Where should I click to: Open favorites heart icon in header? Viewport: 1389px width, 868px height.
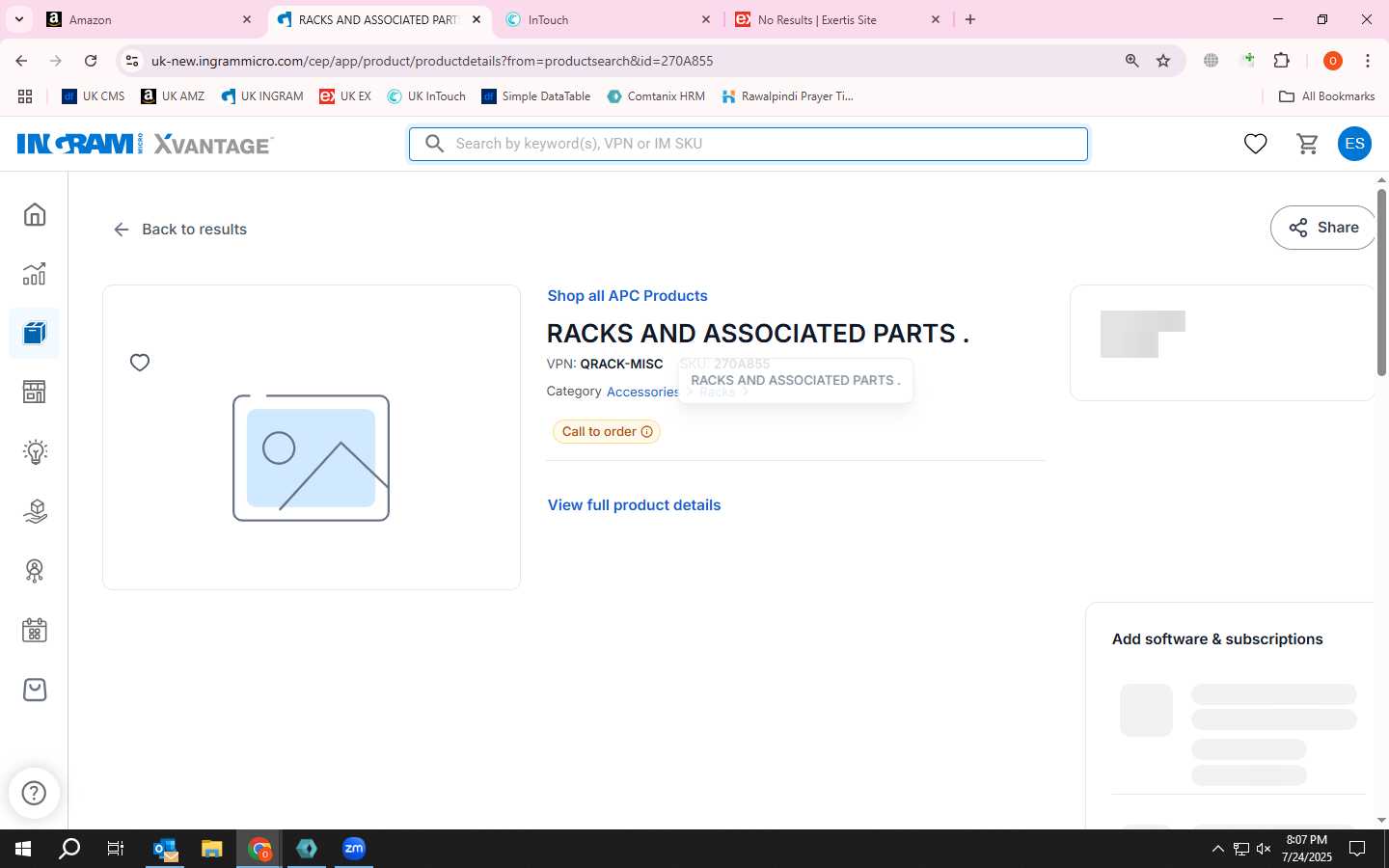click(1255, 144)
